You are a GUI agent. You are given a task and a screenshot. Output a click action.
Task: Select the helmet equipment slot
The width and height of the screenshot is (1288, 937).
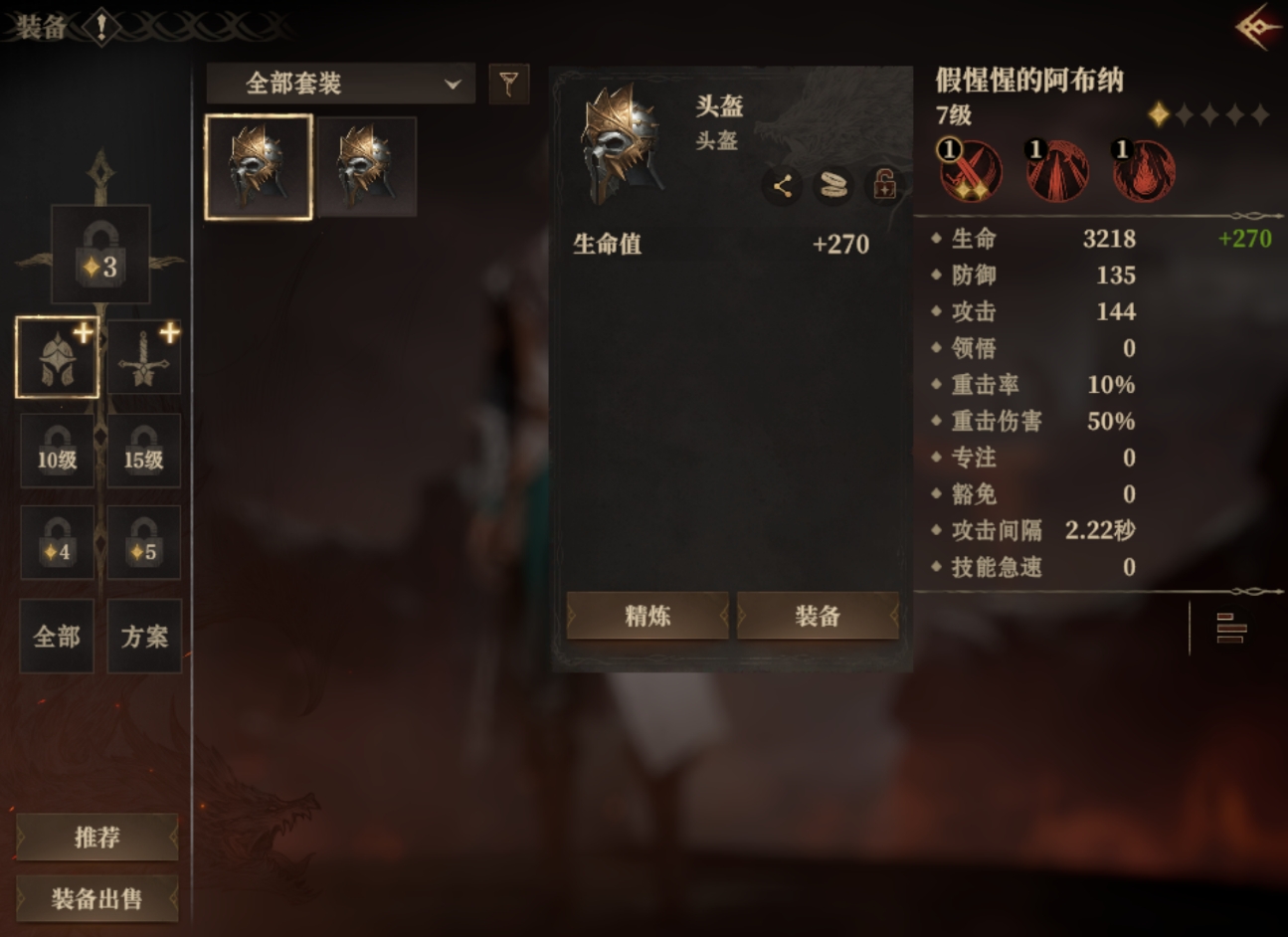pos(58,358)
